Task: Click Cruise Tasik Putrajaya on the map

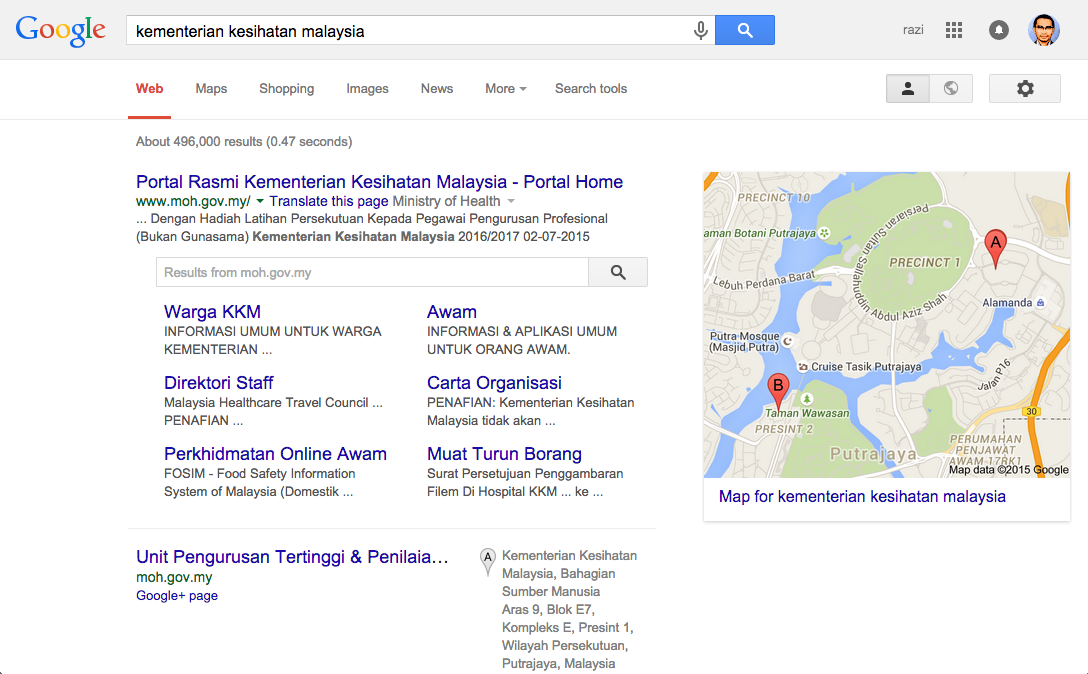Action: click(x=866, y=367)
